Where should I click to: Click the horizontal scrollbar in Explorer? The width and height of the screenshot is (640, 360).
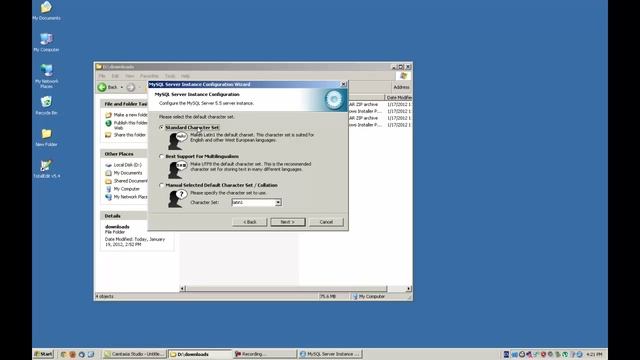pyautogui.click(x=286, y=289)
